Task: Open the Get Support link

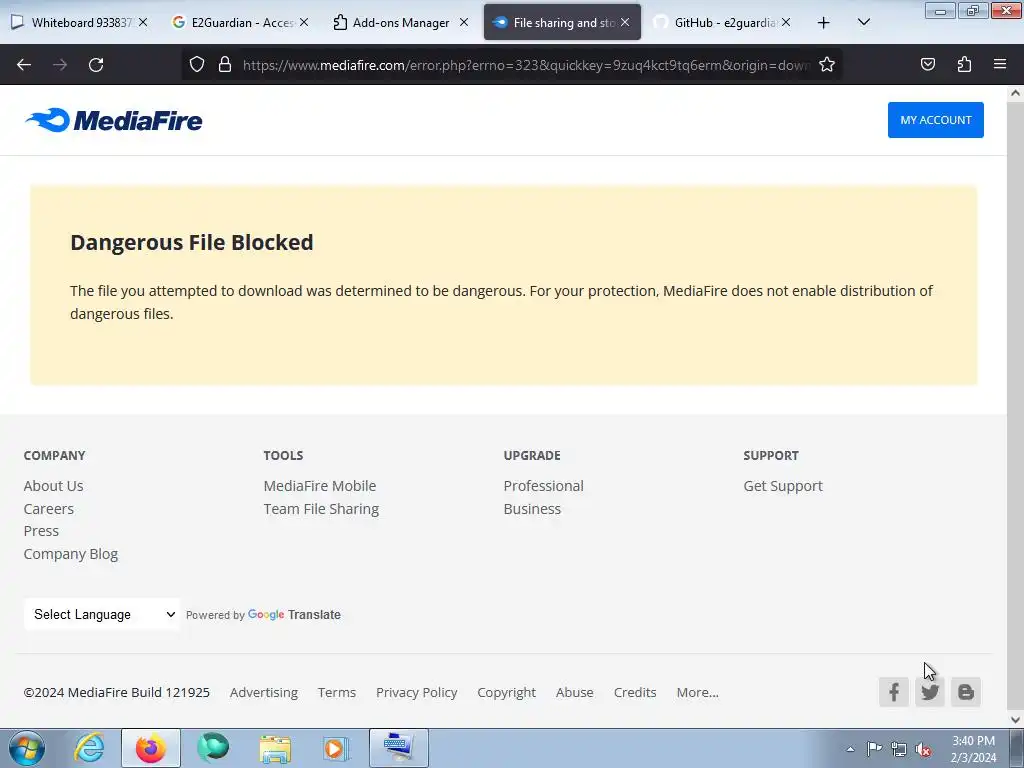Action: pyautogui.click(x=783, y=486)
